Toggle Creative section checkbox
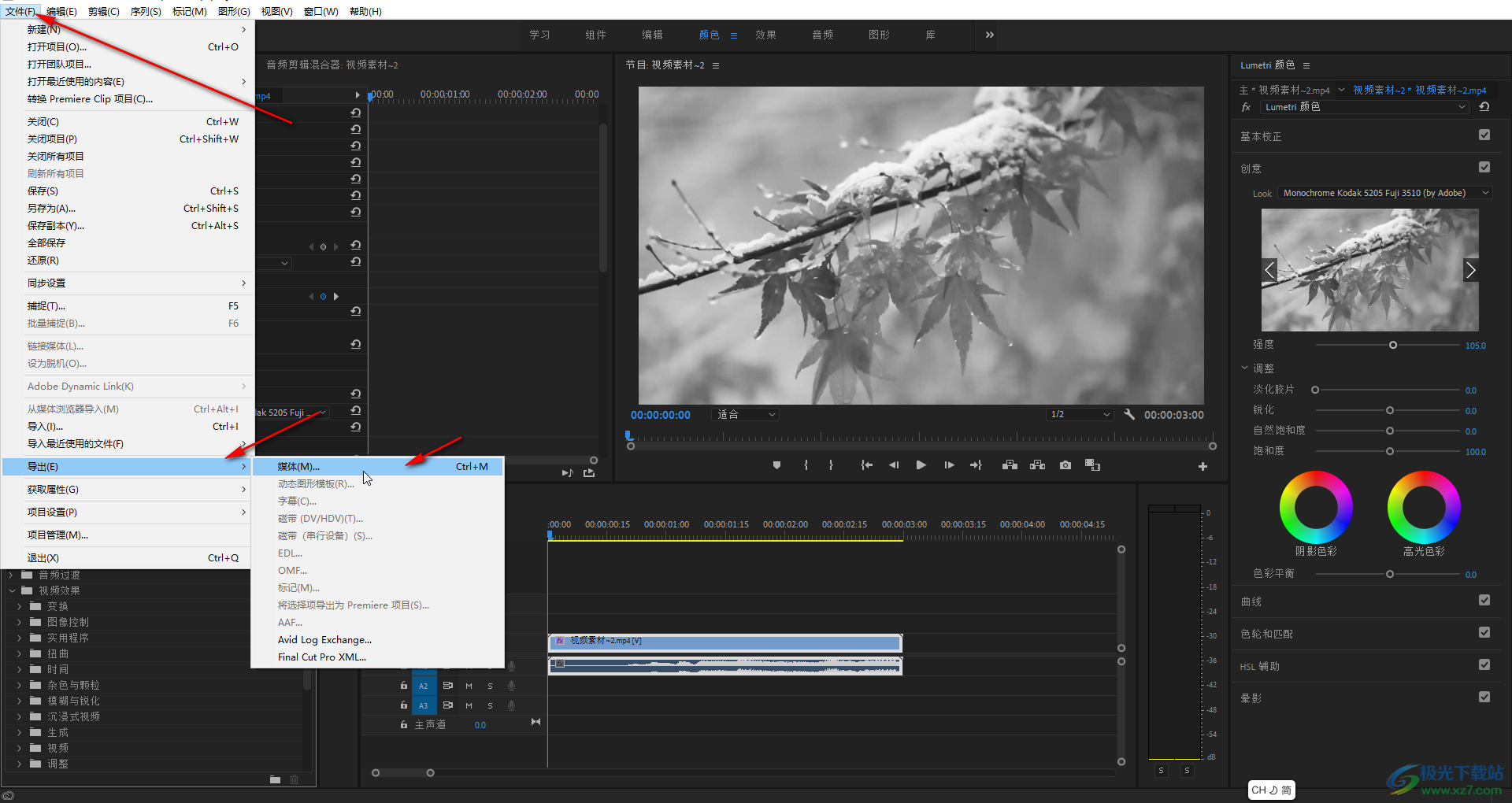The image size is (1512, 803). point(1484,168)
